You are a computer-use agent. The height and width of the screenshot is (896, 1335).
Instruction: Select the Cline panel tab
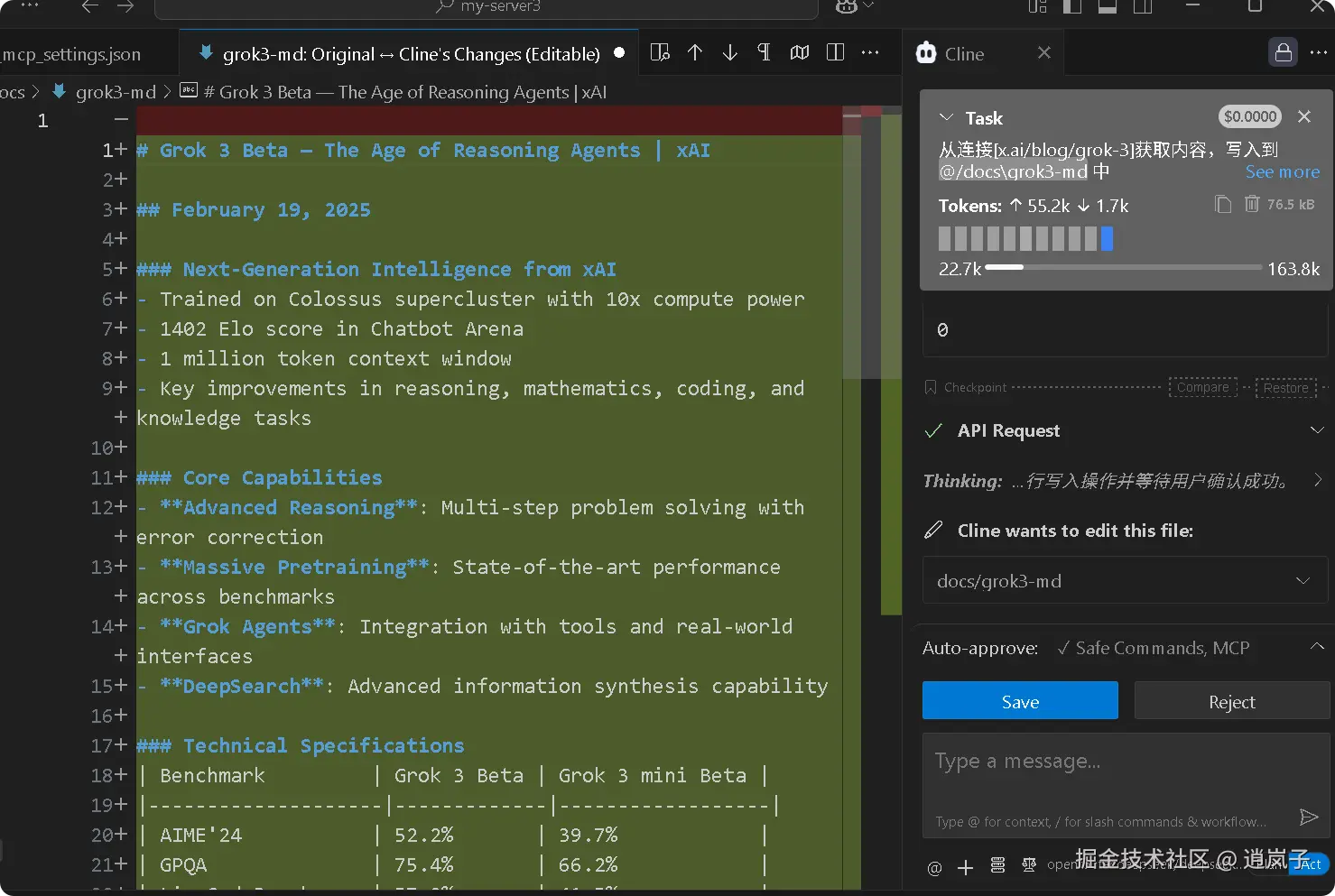pyautogui.click(x=963, y=54)
